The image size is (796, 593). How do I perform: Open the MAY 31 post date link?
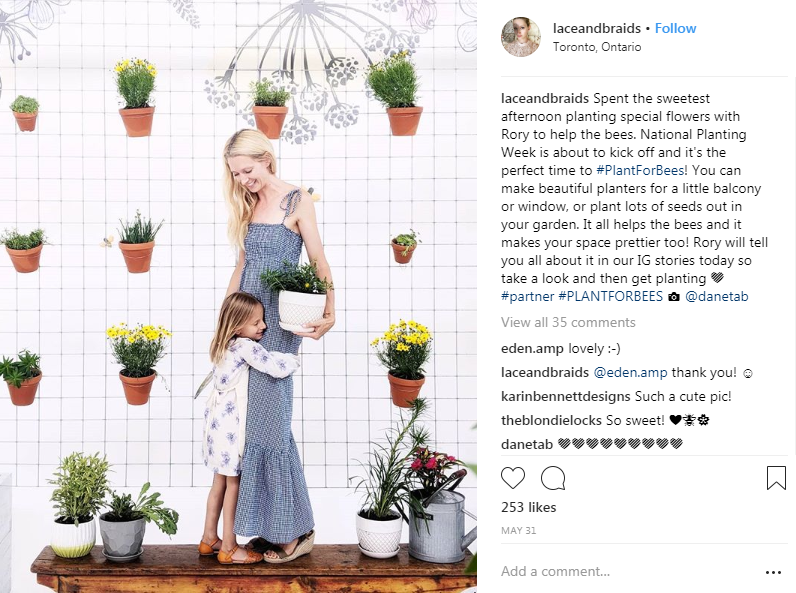click(518, 531)
